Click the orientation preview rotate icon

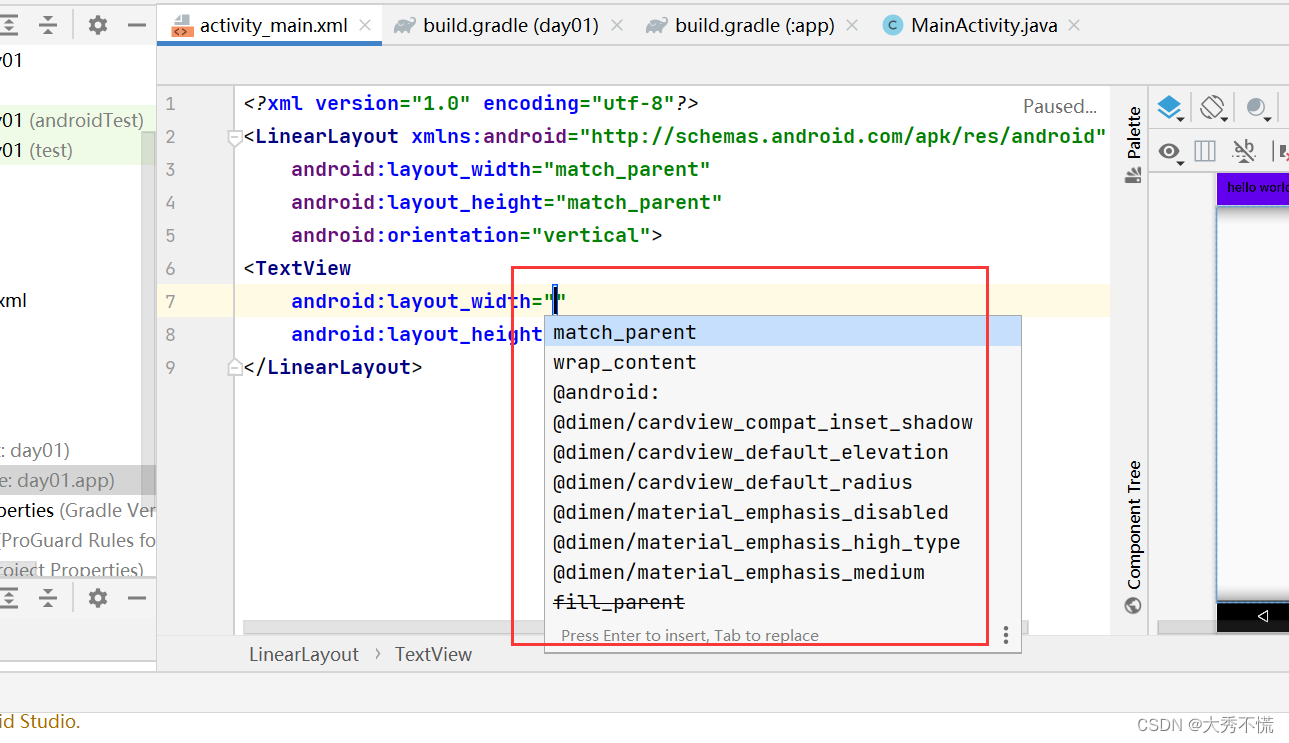[x=1210, y=107]
